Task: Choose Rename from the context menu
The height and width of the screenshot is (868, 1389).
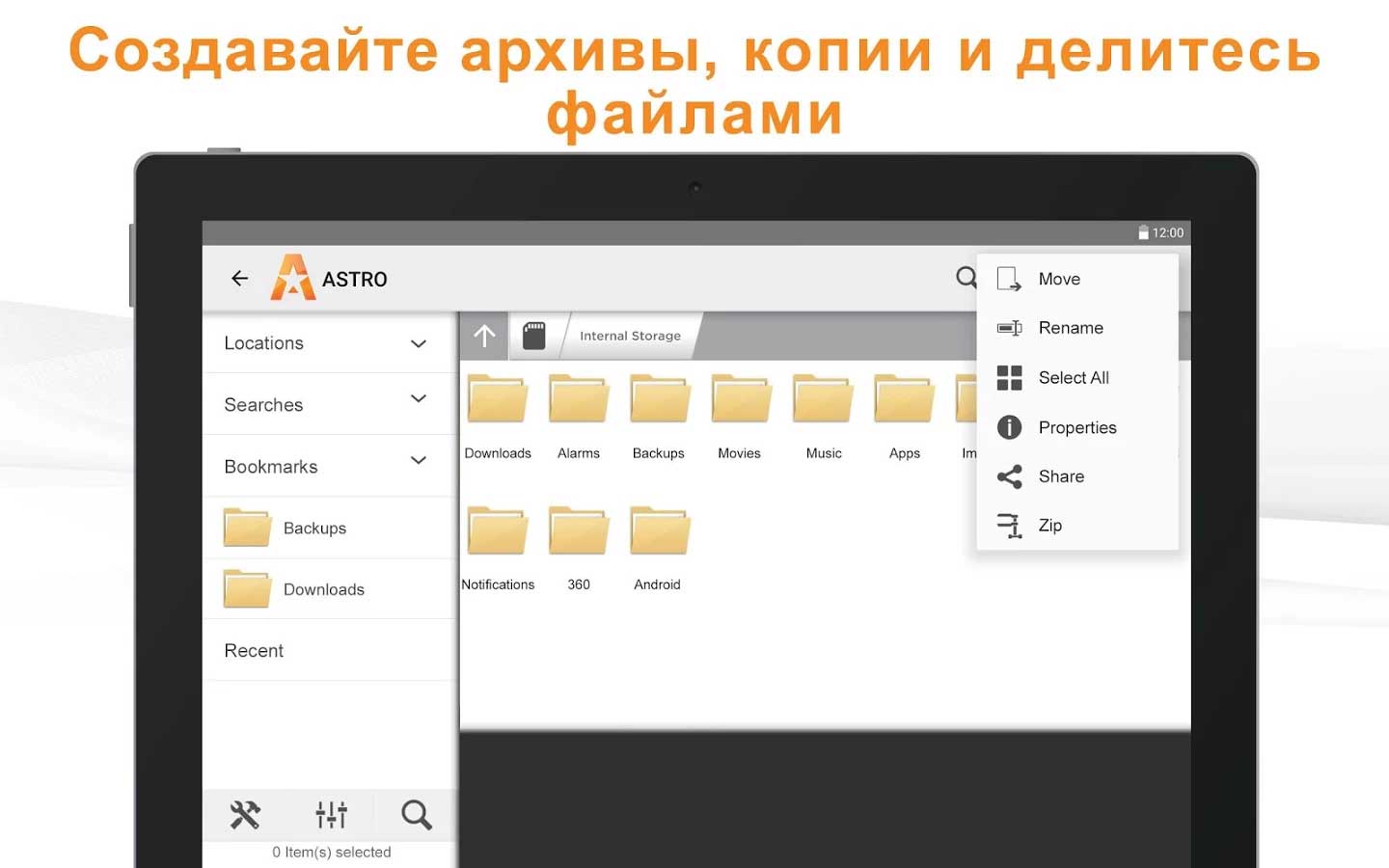Action: (x=1077, y=328)
